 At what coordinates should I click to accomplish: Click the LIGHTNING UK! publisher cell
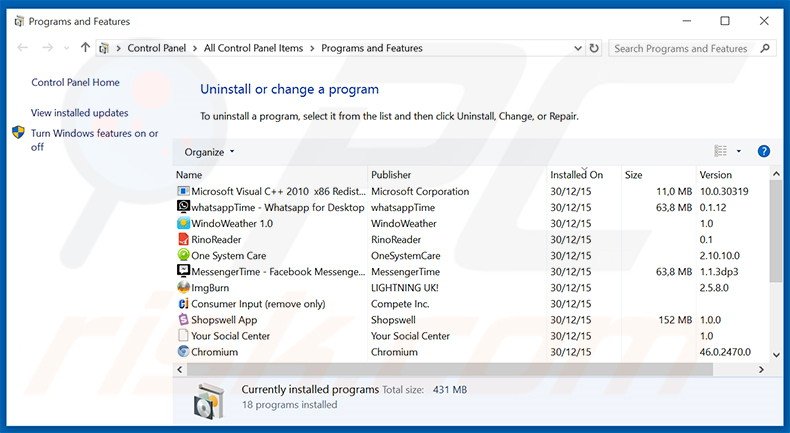[x=405, y=288]
